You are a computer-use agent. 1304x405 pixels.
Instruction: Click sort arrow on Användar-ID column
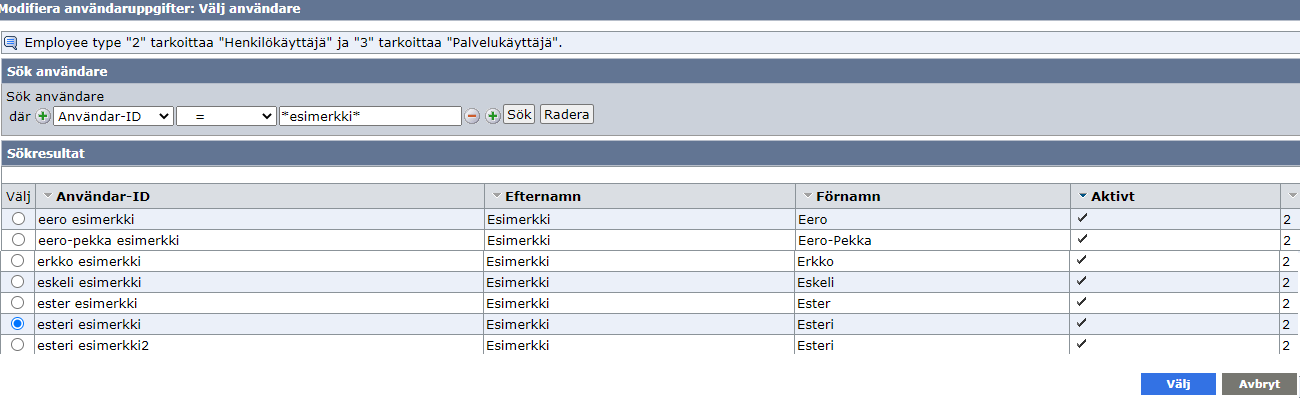(x=48, y=196)
